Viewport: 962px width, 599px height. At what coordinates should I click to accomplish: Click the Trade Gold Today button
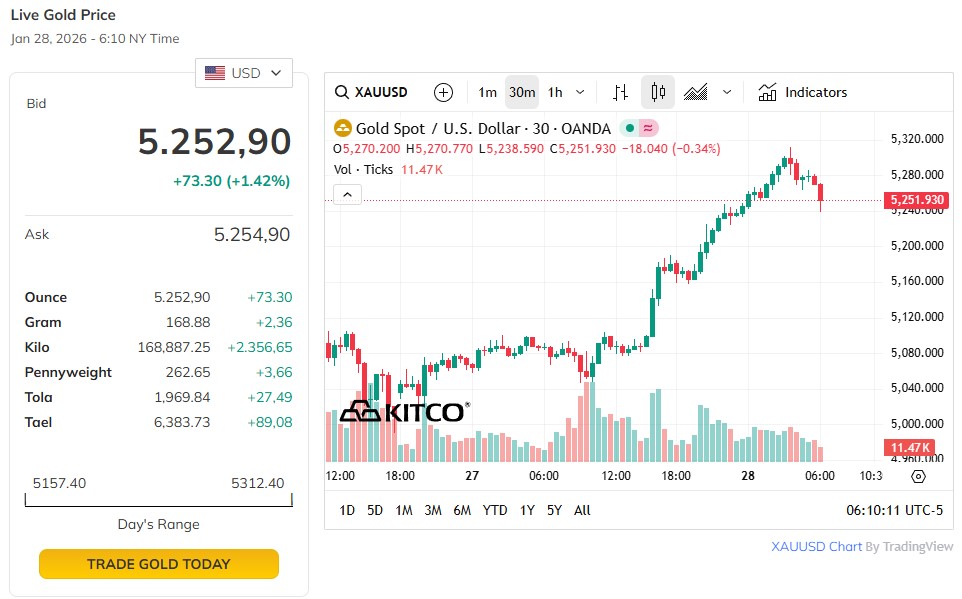[x=158, y=564]
